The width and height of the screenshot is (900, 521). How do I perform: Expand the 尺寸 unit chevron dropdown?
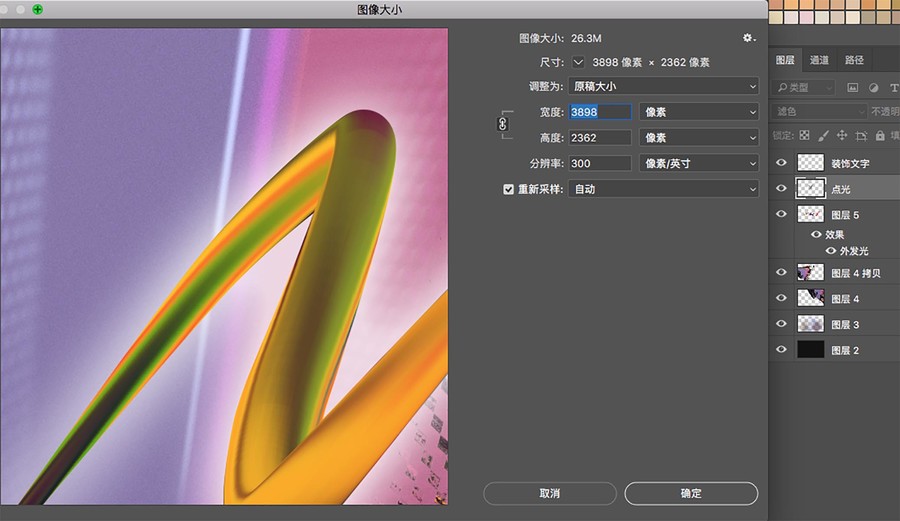coord(578,62)
